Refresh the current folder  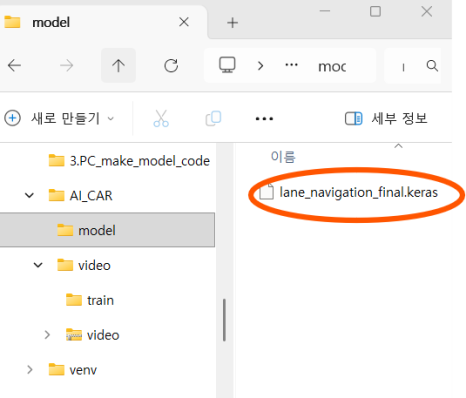(171, 65)
